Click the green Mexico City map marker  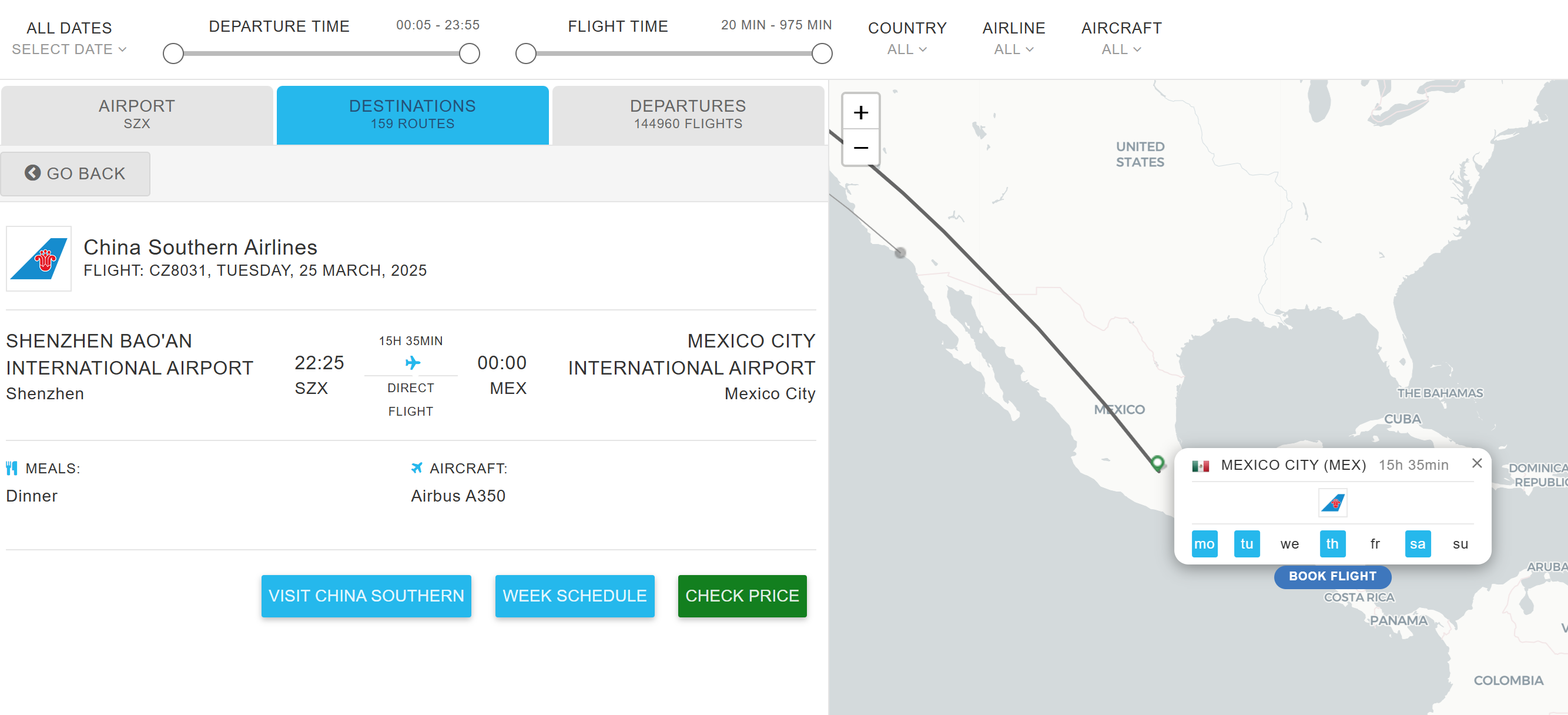(x=1158, y=462)
